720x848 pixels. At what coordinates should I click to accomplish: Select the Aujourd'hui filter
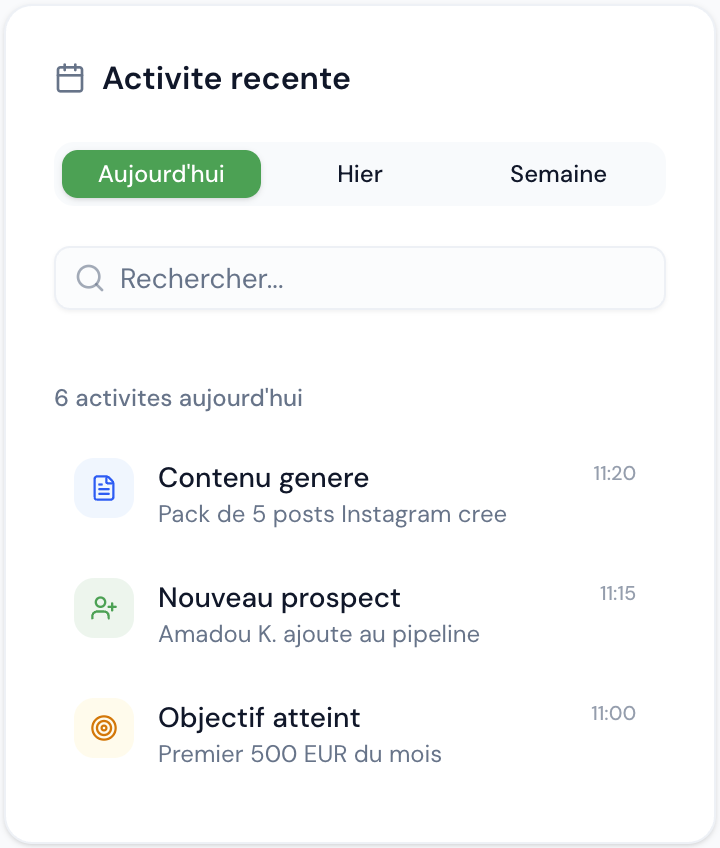[161, 174]
